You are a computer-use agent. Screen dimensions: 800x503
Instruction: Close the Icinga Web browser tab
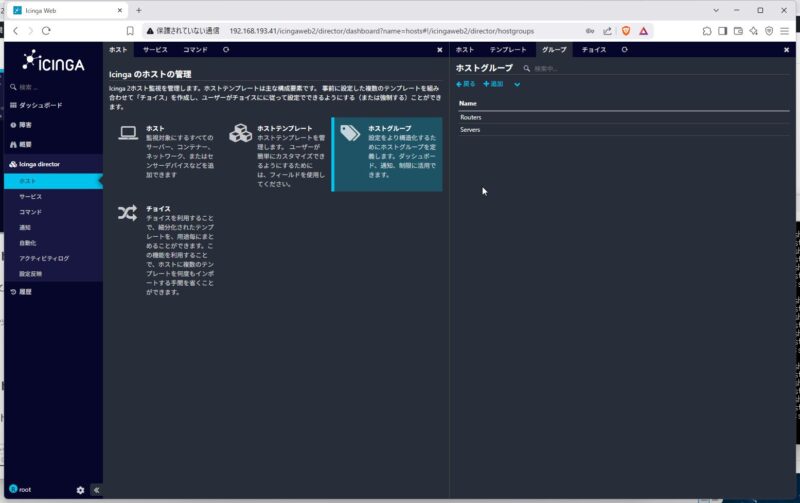(120, 10)
